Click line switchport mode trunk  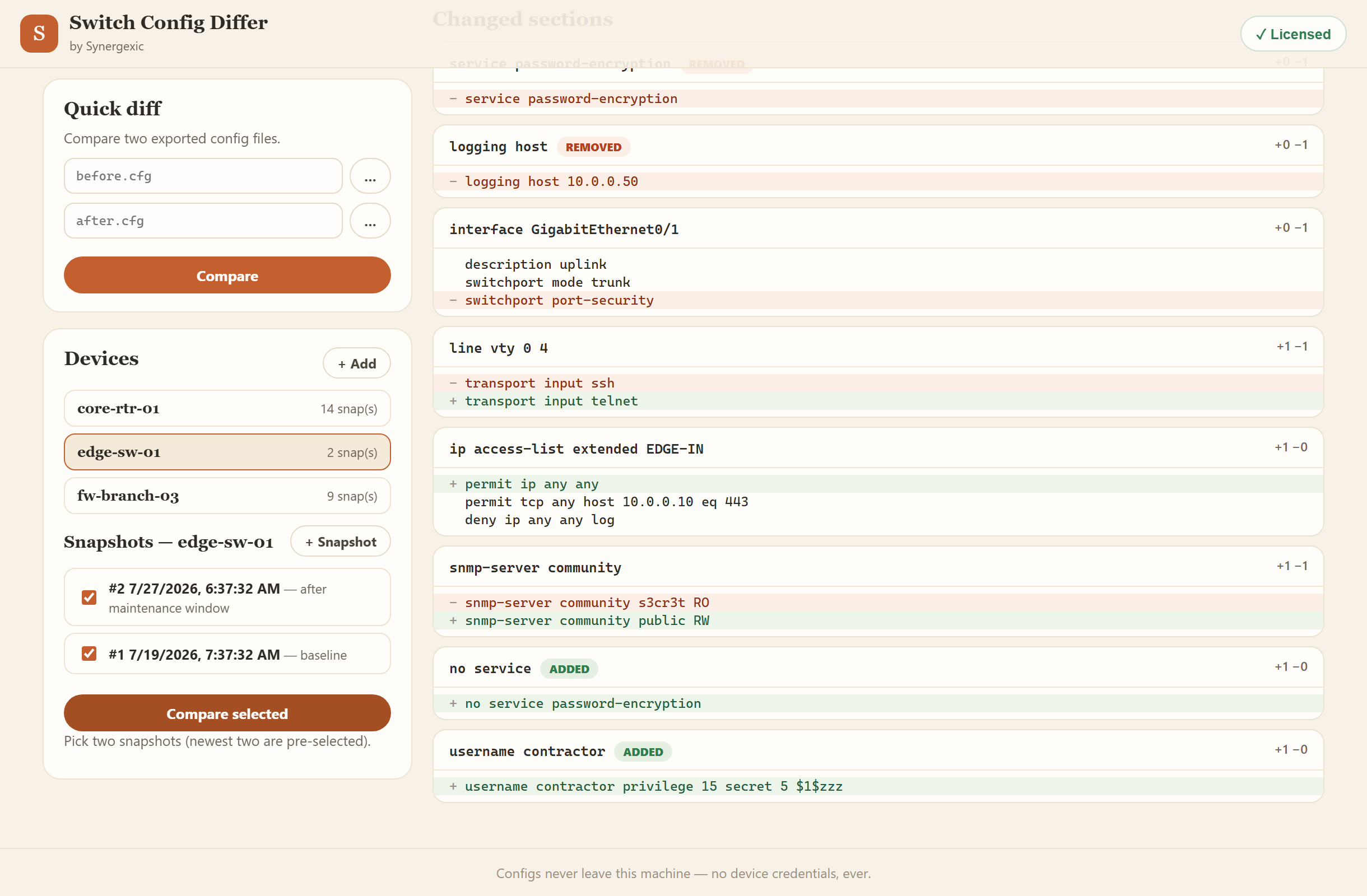tap(878, 282)
